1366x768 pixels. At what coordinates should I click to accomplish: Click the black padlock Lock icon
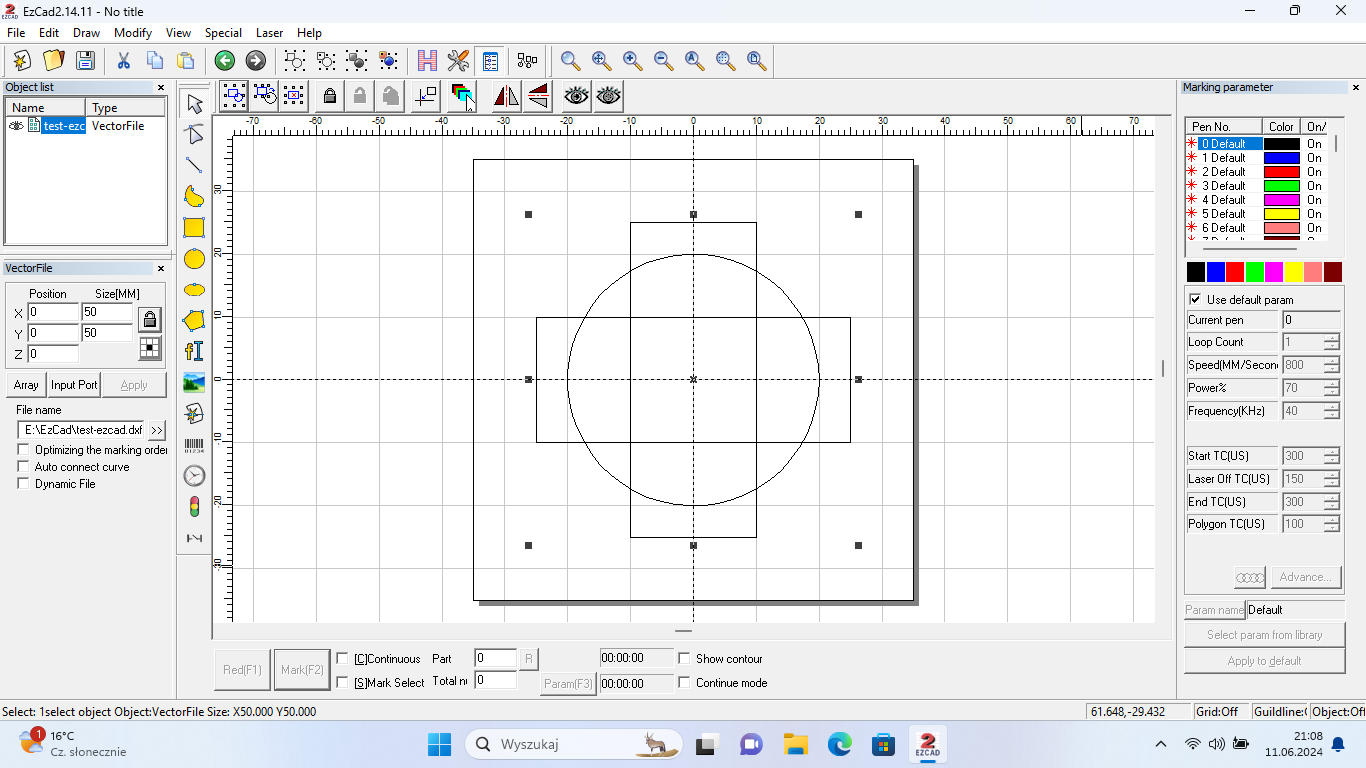click(329, 96)
